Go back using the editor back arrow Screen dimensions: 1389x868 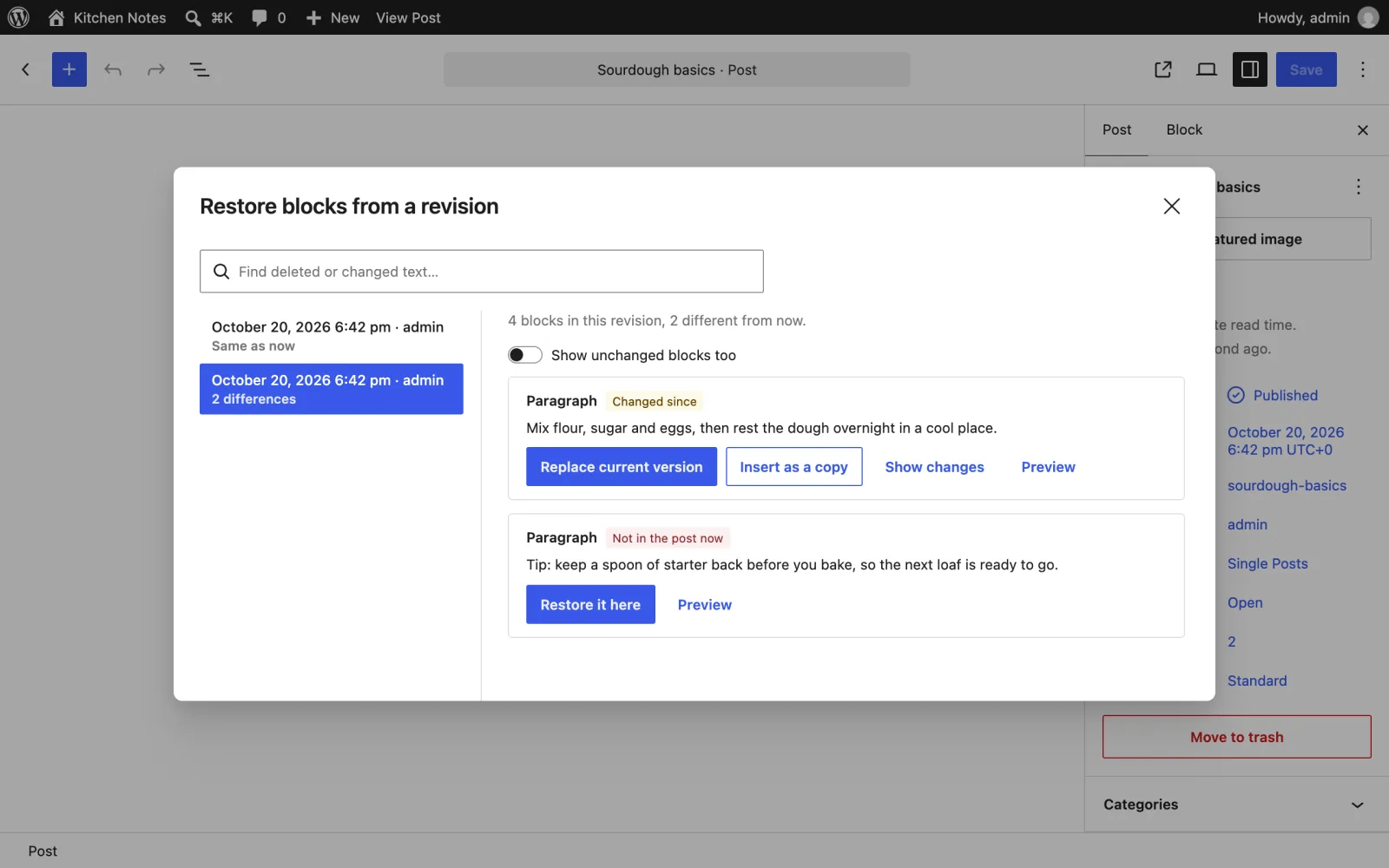pos(26,69)
